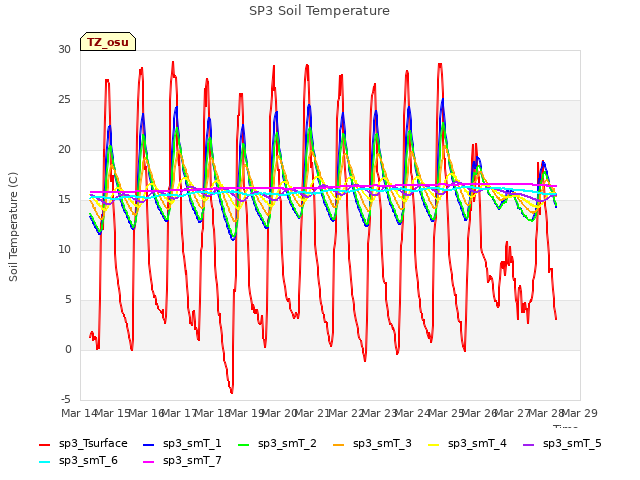This screenshot has width=640, height=480.
Task: Toggle sp3_Tsurface legend entry
Action: [83, 444]
